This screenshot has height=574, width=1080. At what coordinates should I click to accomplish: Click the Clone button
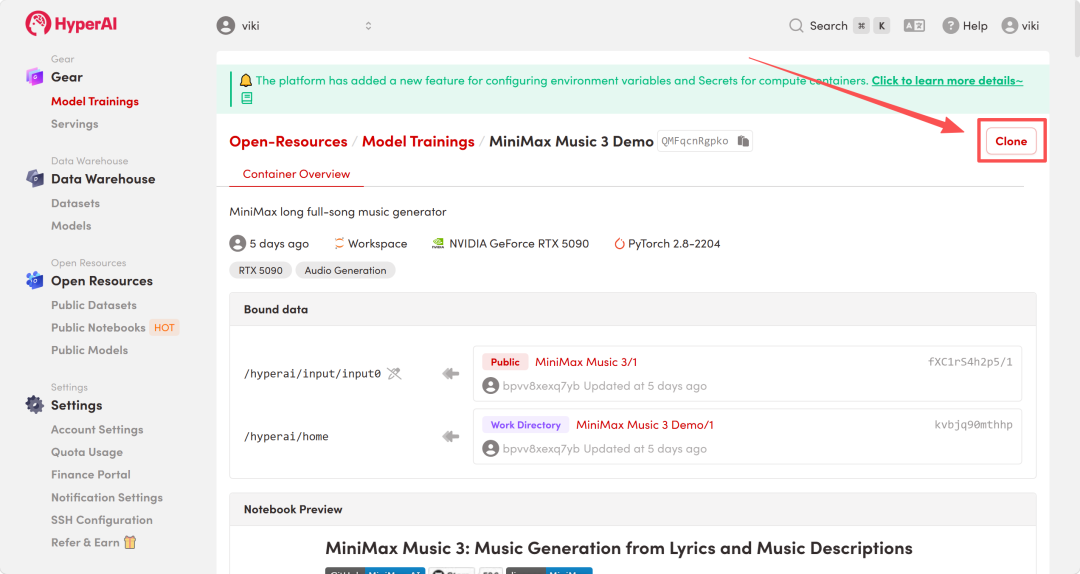1010,141
